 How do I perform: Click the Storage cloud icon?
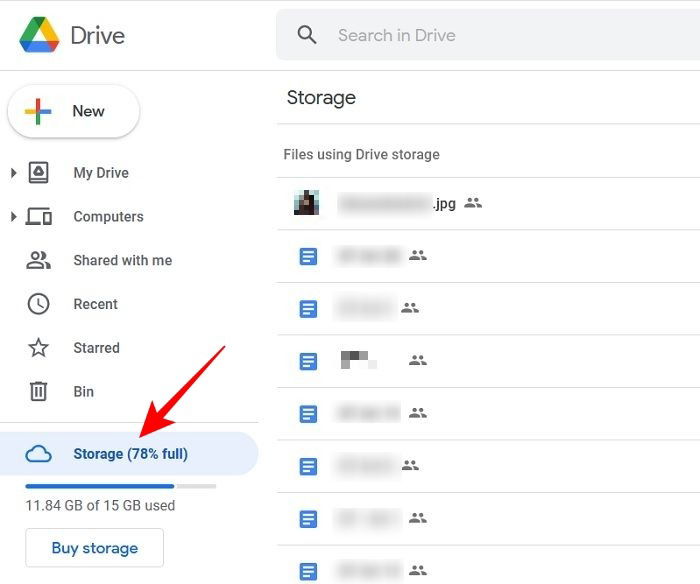(x=38, y=454)
